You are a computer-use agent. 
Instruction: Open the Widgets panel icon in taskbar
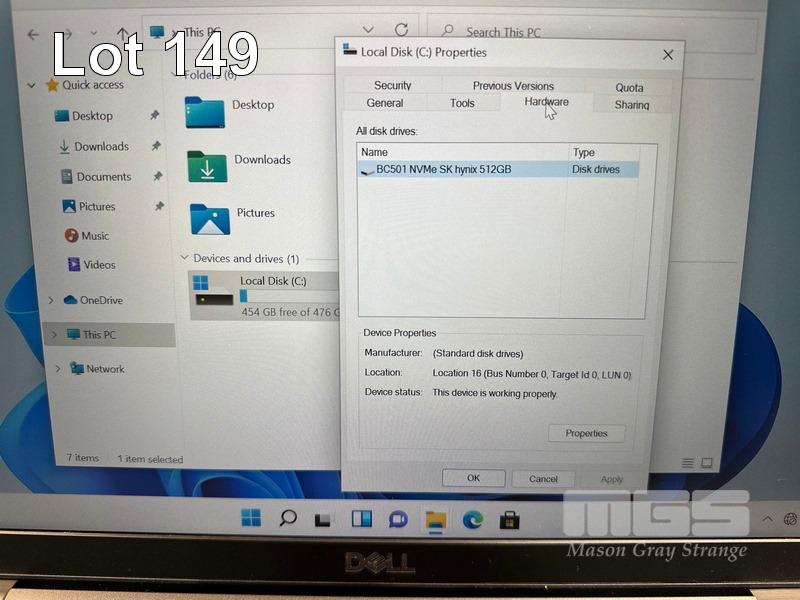(361, 519)
